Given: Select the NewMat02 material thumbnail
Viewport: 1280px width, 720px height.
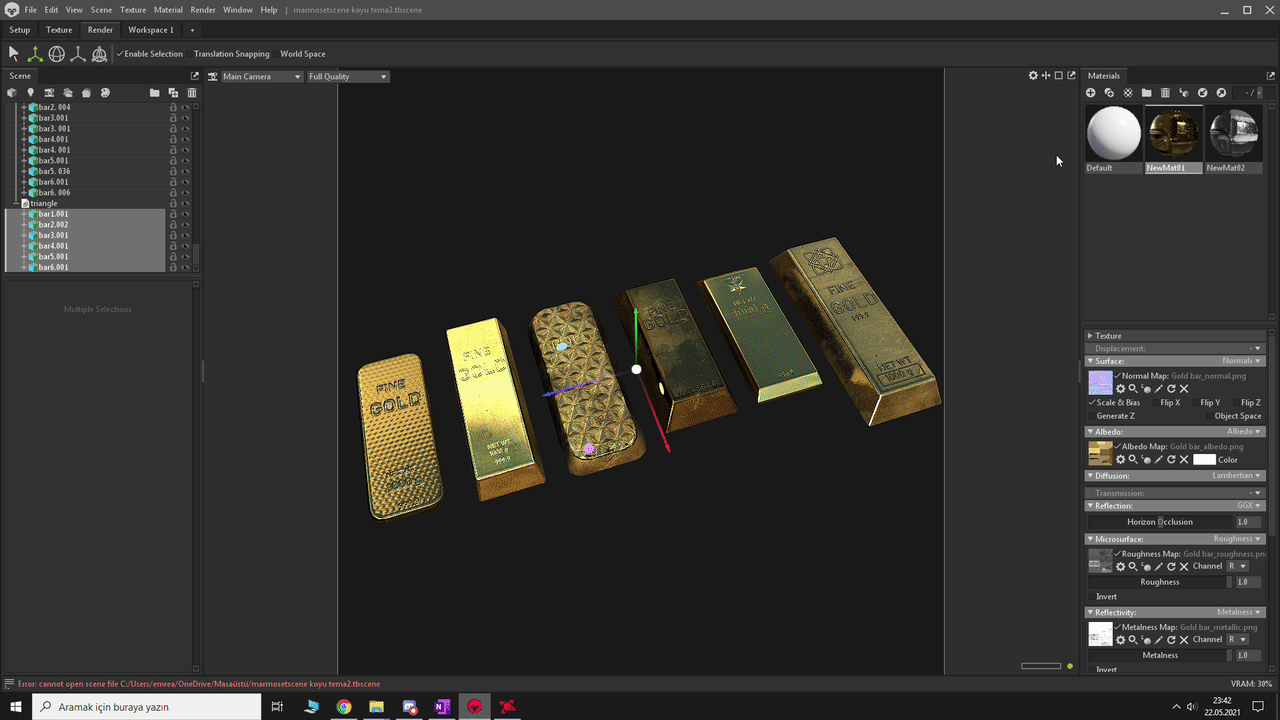Looking at the screenshot, I should (1233, 133).
